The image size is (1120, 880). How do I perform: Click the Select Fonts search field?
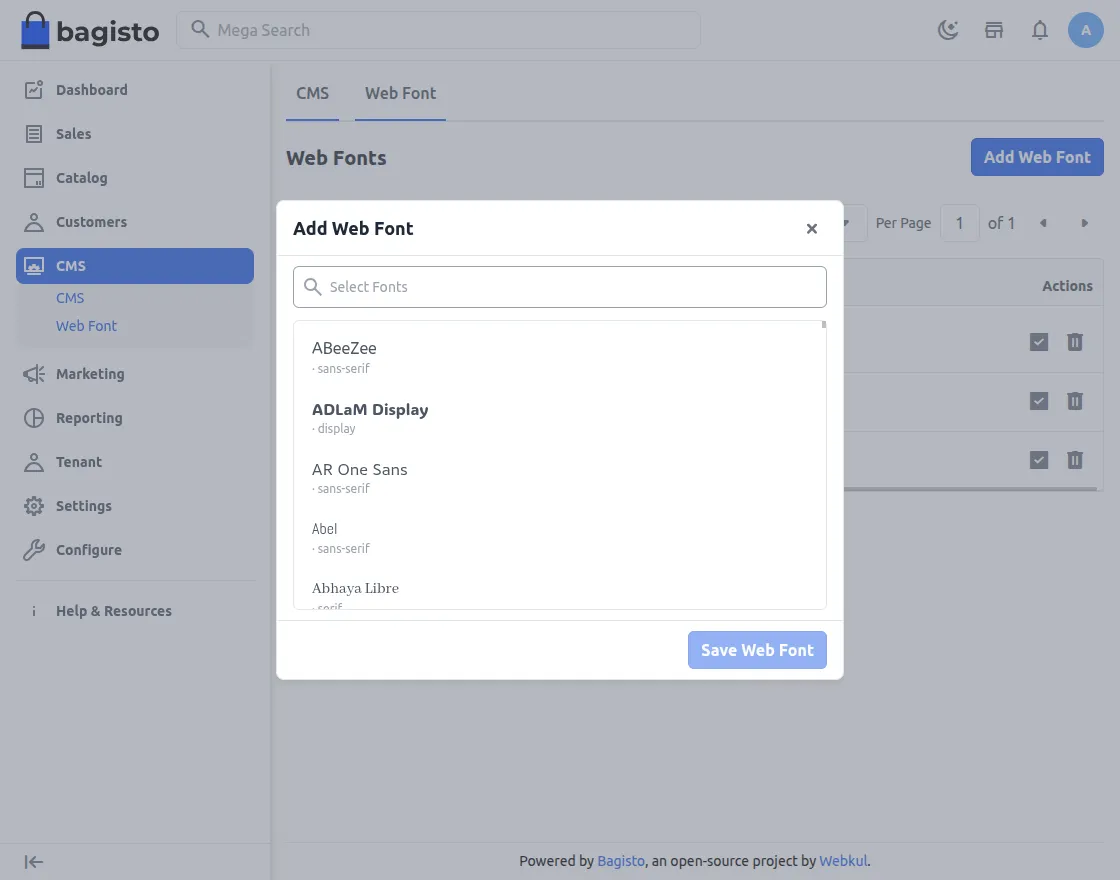pyautogui.click(x=560, y=287)
